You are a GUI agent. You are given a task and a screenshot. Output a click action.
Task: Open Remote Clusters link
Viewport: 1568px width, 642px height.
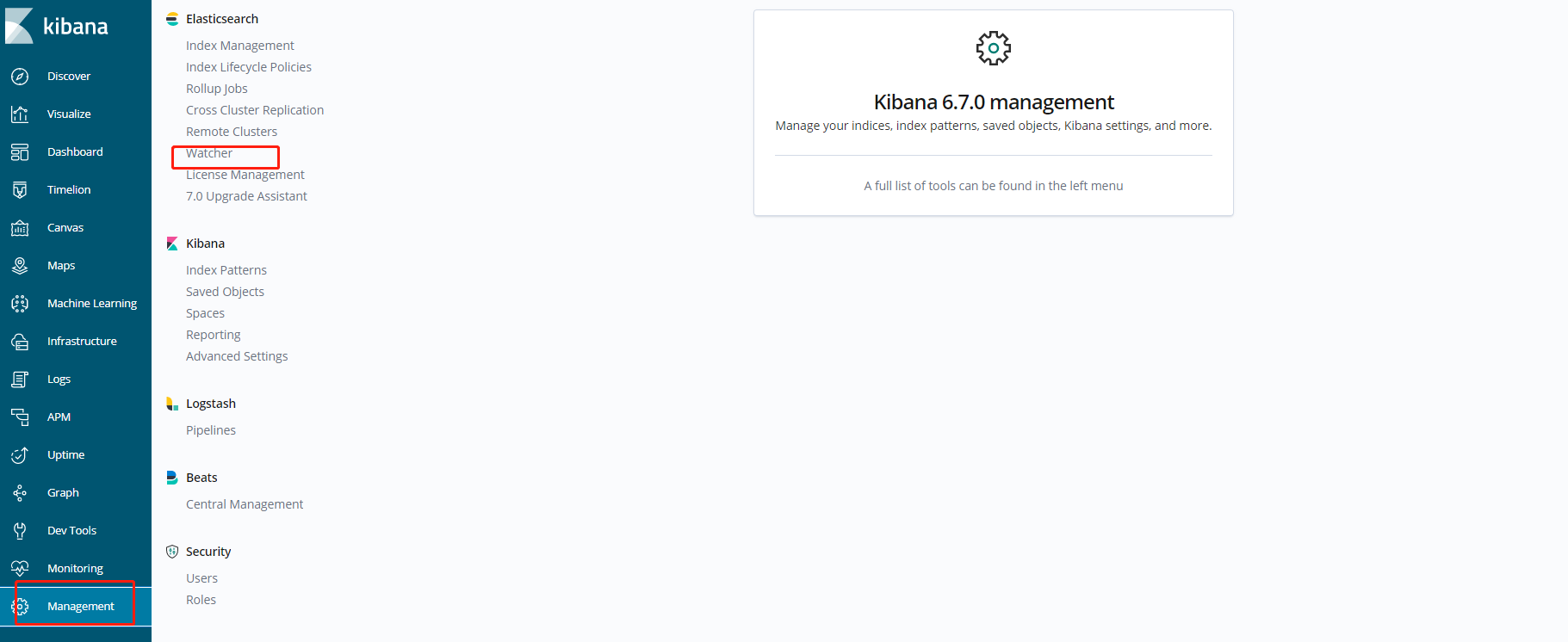click(232, 132)
